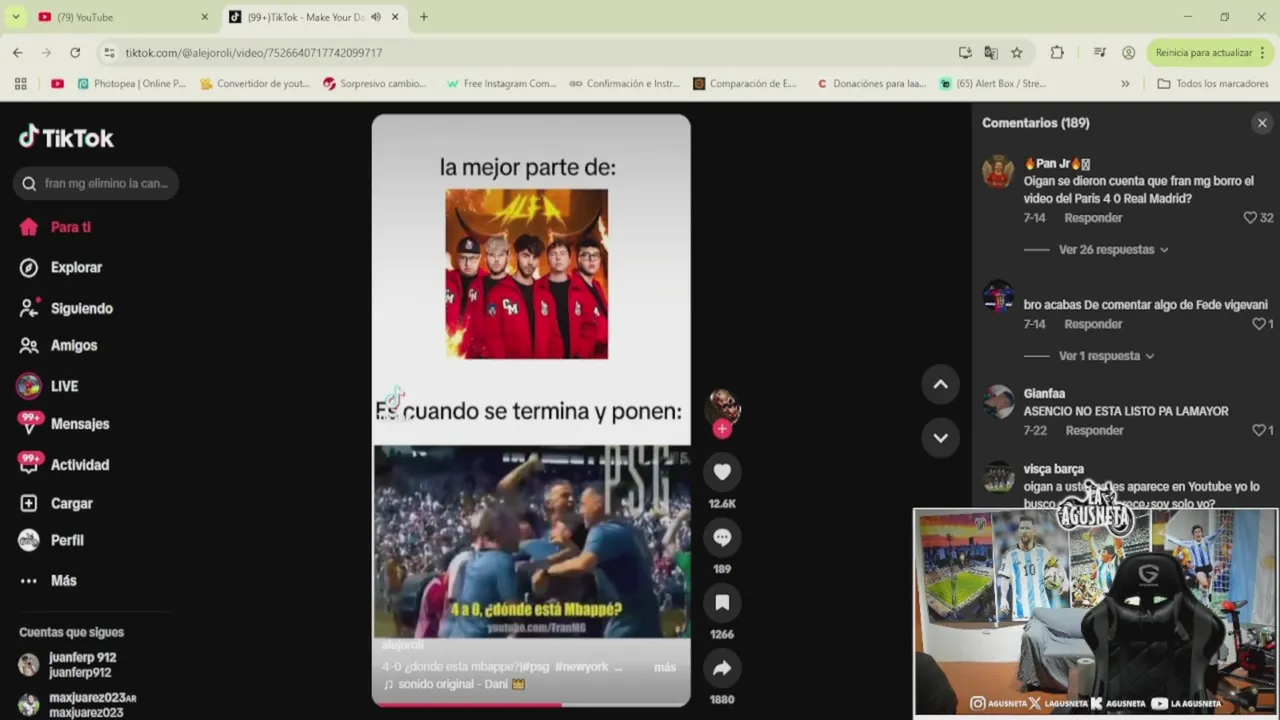This screenshot has width=1280, height=720.
Task: Click the address bar URL
Action: pos(253,53)
